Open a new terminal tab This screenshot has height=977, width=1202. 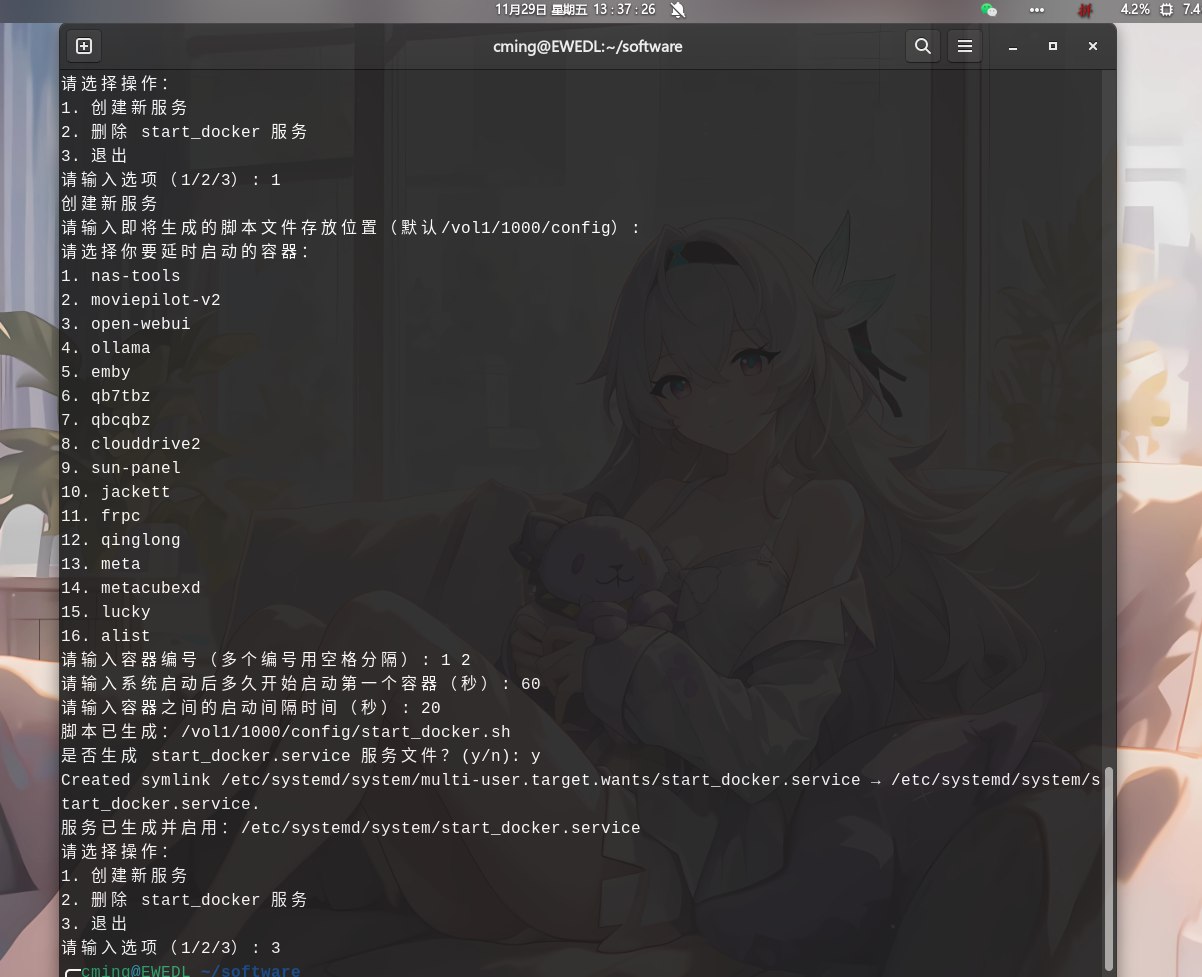click(84, 46)
